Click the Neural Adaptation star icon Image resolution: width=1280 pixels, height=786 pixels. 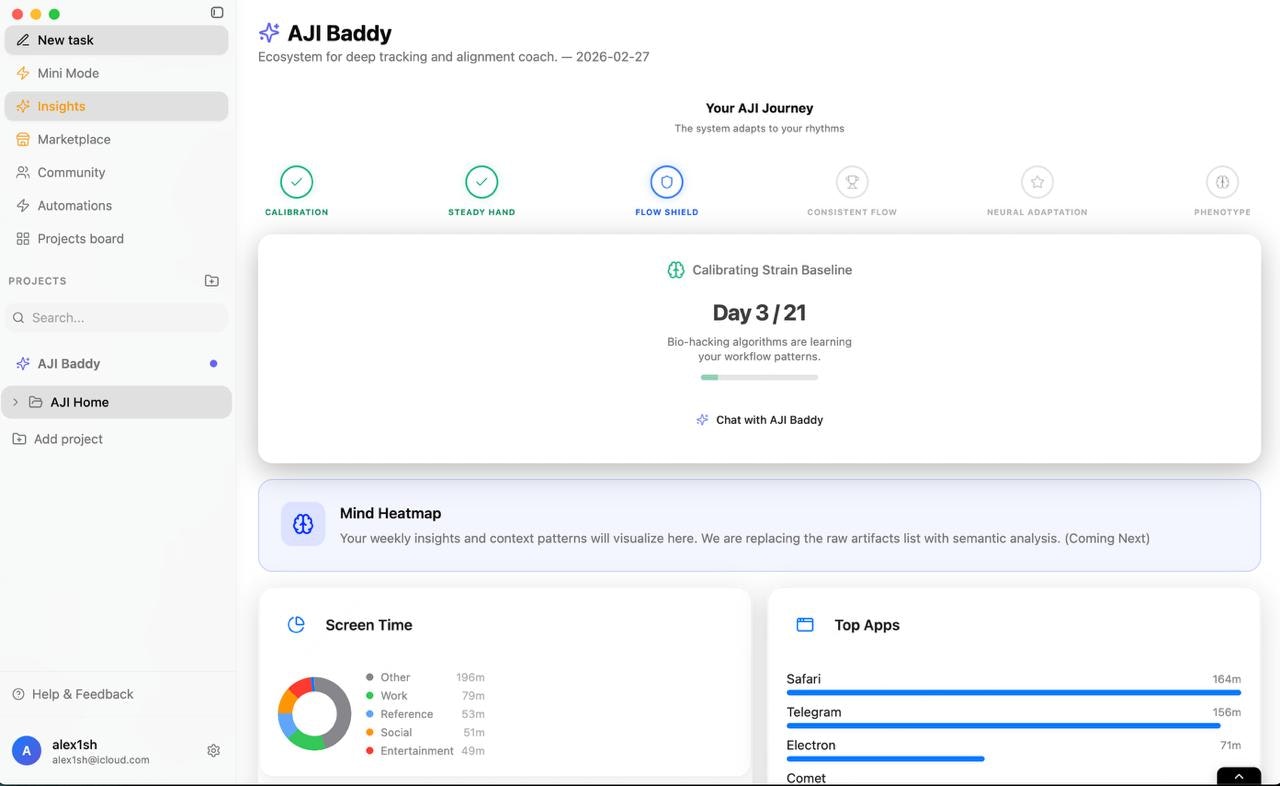coord(1037,182)
